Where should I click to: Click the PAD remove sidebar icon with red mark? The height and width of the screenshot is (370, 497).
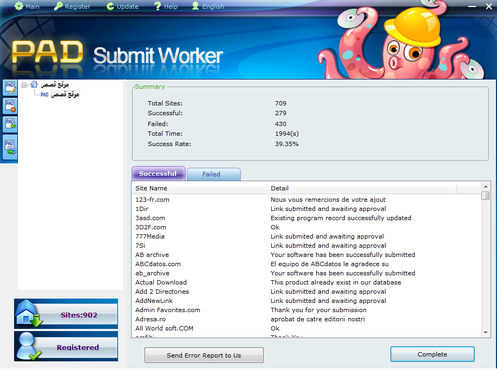(x=10, y=106)
